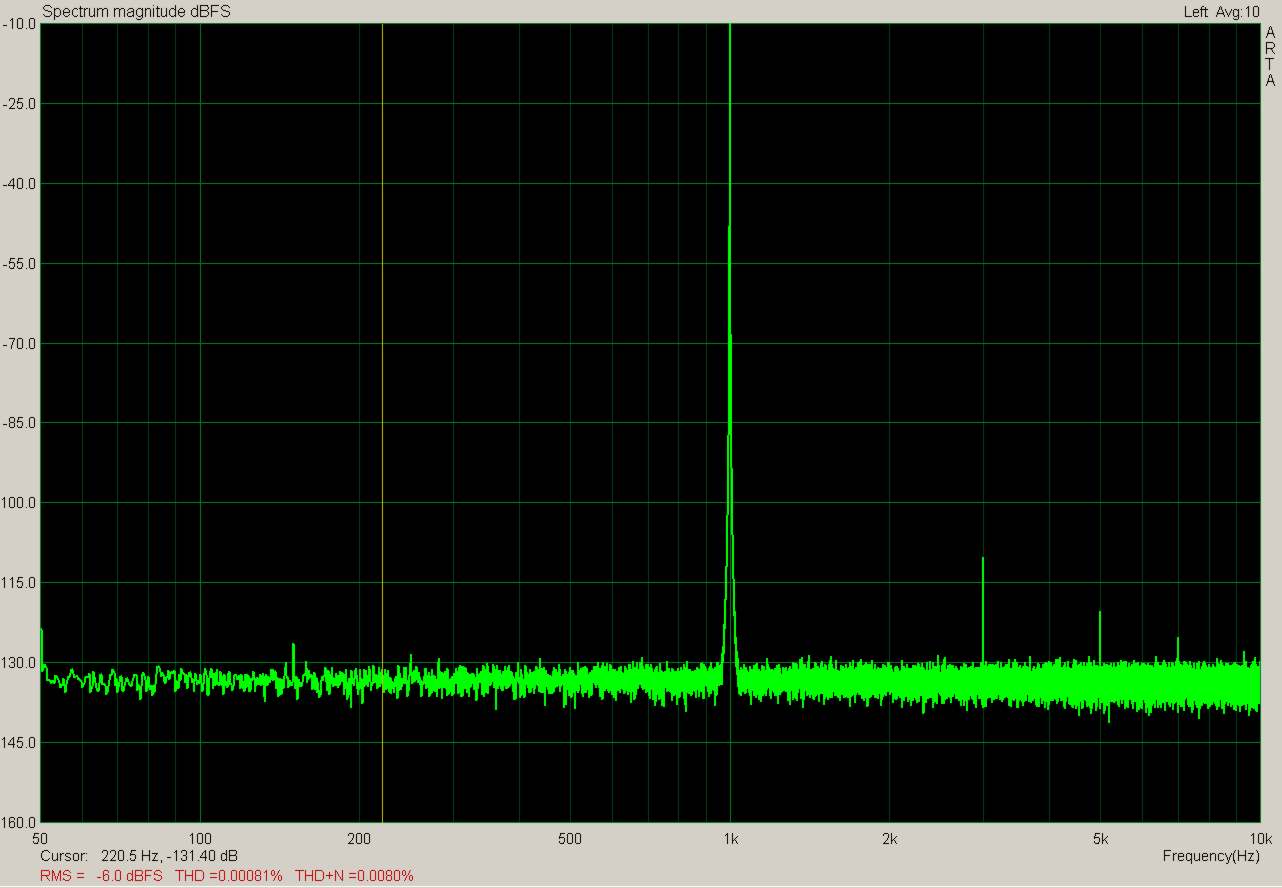Click the '500' frequency axis label
This screenshot has height=888, width=1282.
tap(571, 838)
